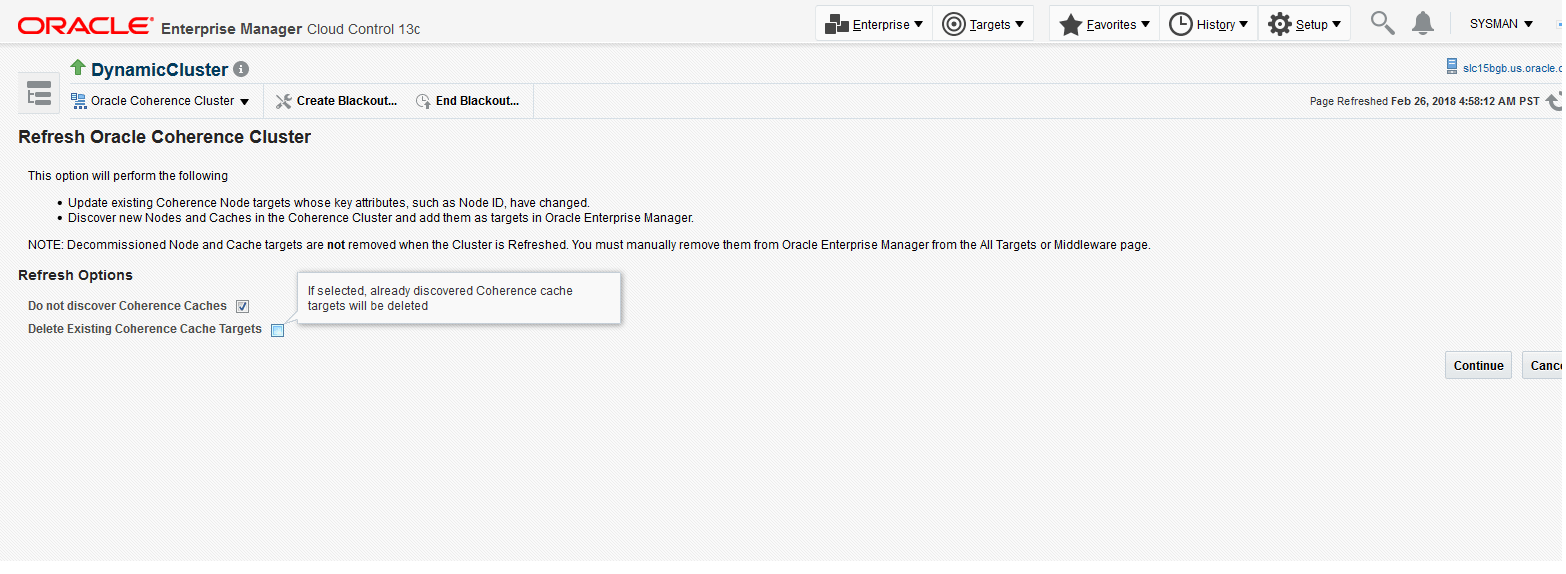The image size is (1566, 574).
Task: Uncheck Do not discover Coherence Caches
Action: (x=243, y=307)
